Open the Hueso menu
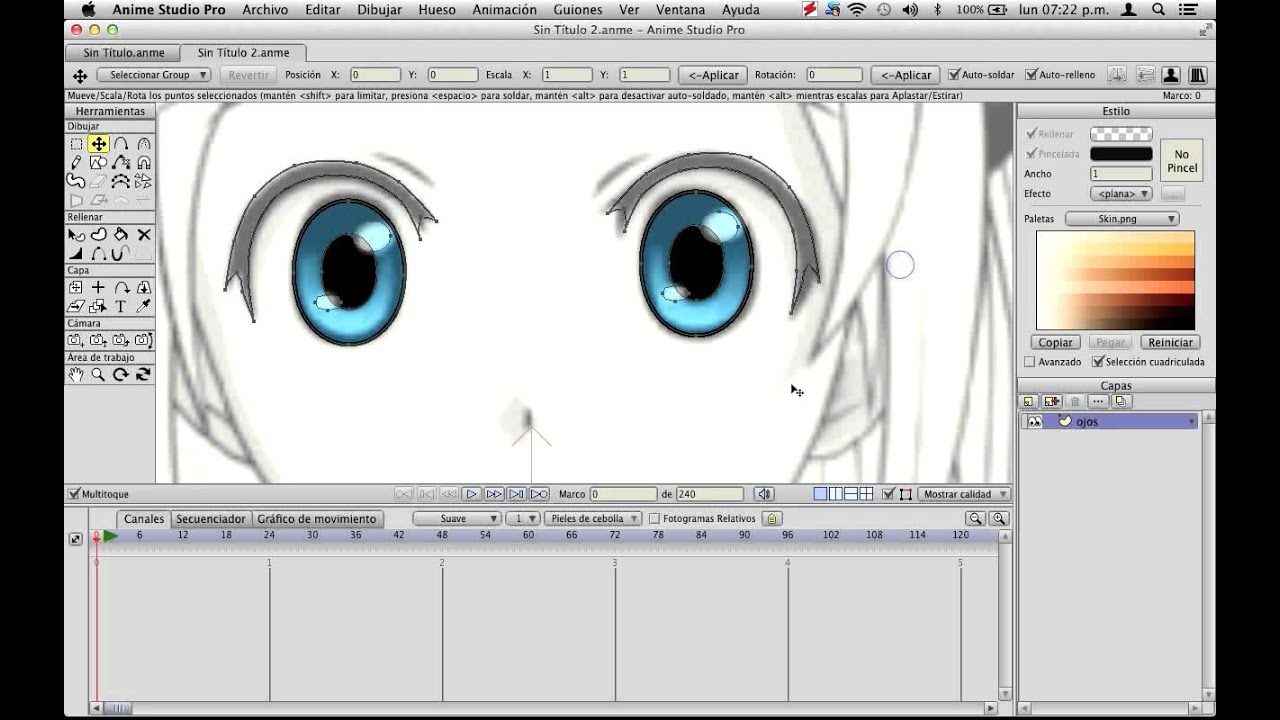 point(437,10)
